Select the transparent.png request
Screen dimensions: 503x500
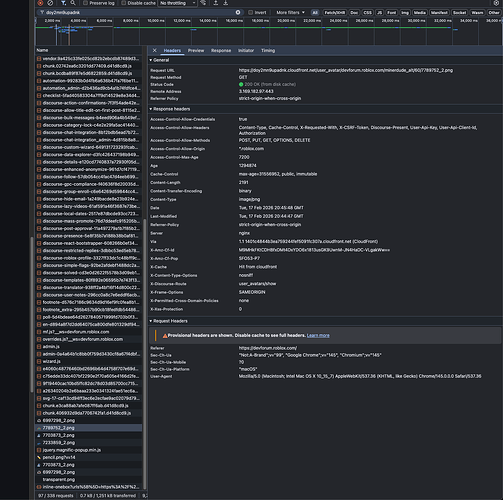point(89,479)
